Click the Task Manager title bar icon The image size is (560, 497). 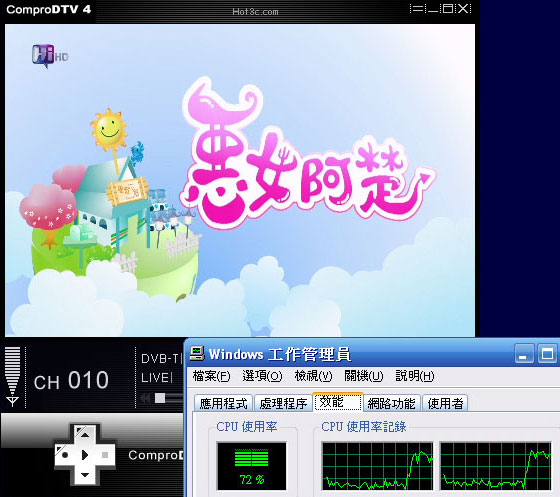[197, 353]
